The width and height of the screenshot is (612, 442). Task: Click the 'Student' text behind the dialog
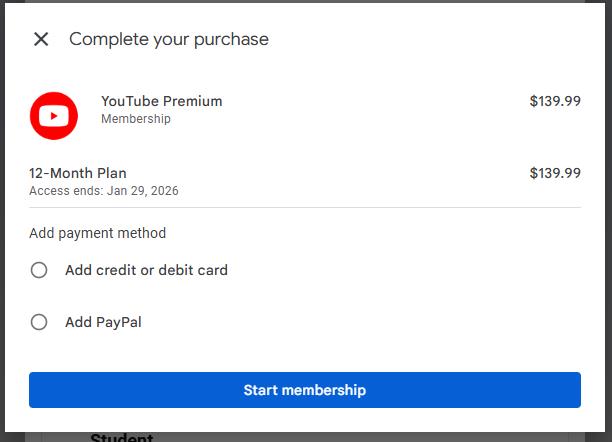122,437
